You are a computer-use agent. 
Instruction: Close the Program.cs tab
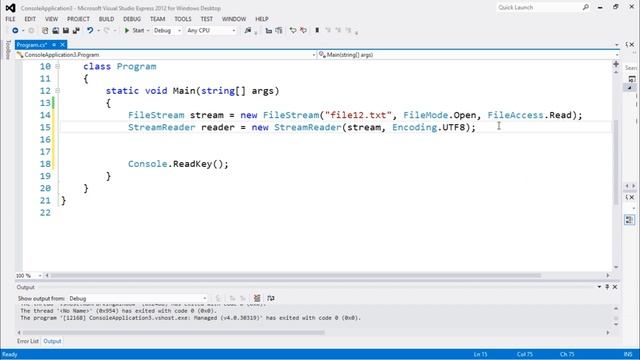62,45
